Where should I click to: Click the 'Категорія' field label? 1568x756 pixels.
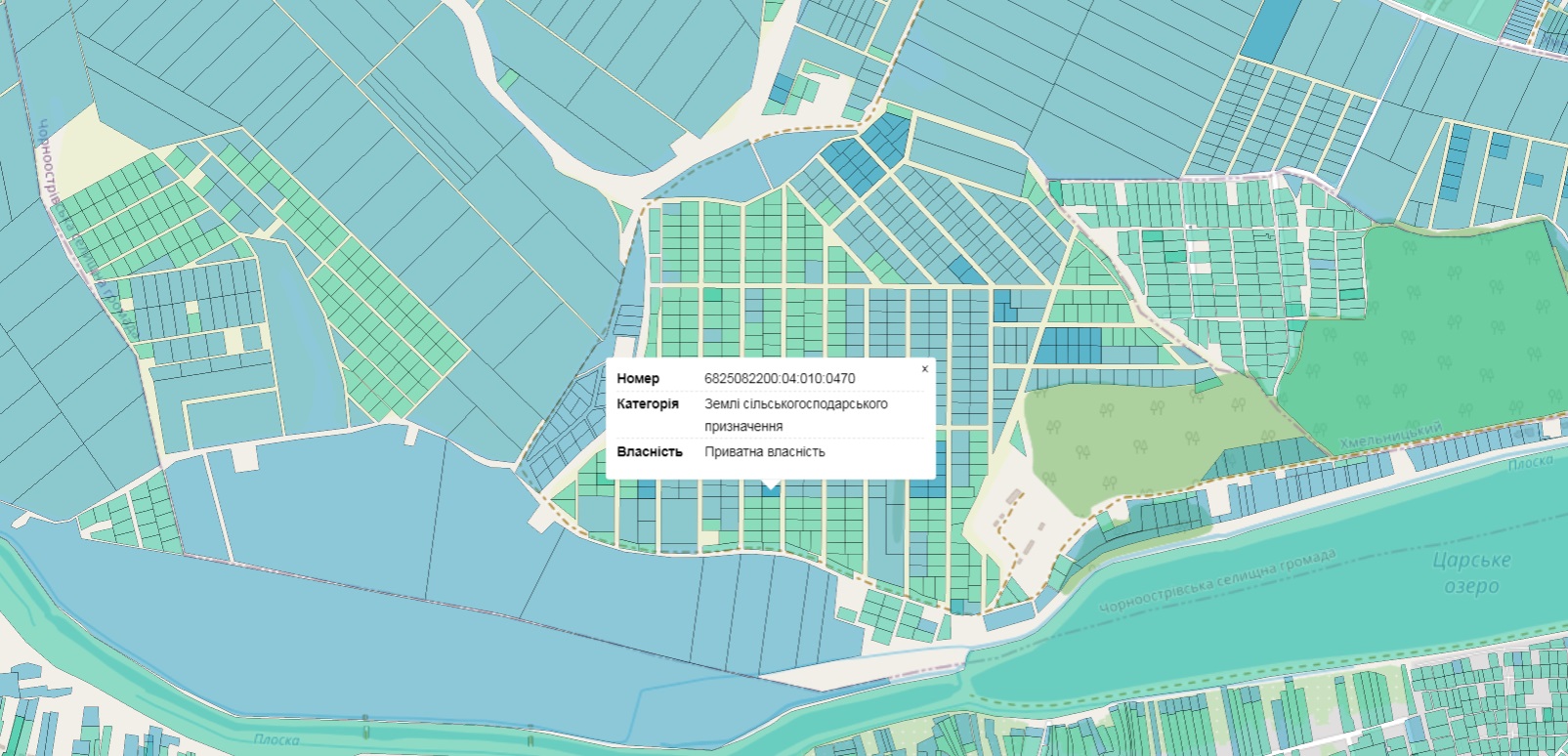coord(647,403)
